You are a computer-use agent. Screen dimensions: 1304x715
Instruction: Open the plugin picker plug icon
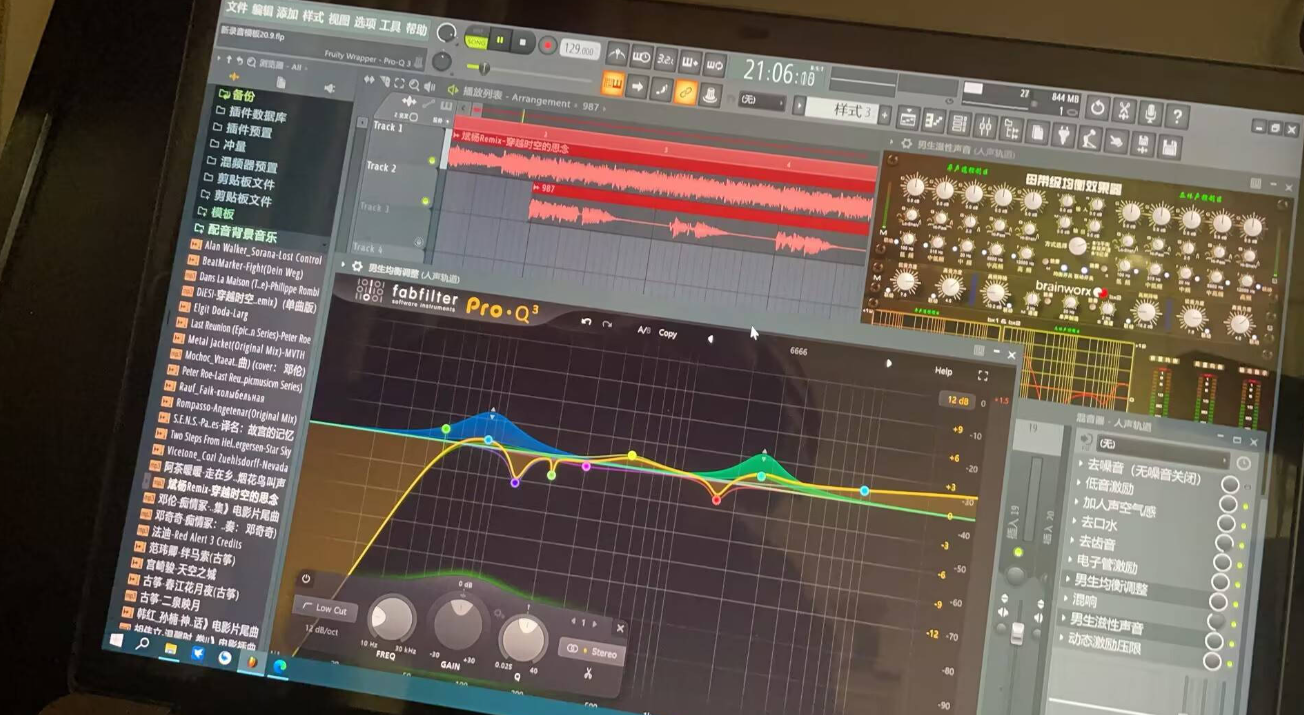click(1062, 136)
